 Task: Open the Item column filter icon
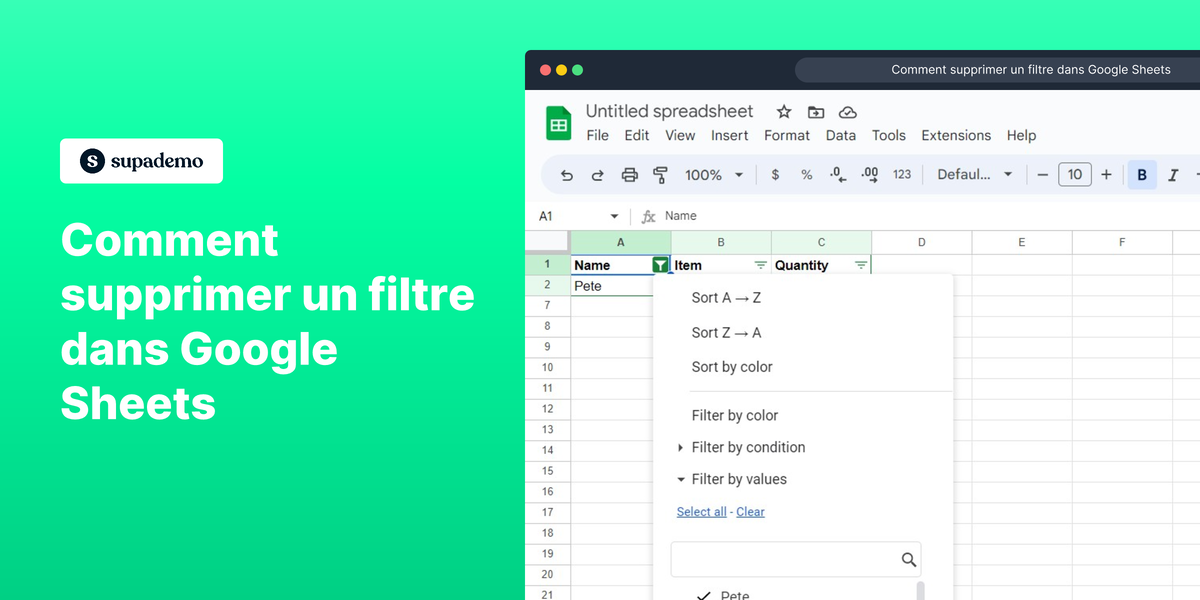click(760, 265)
